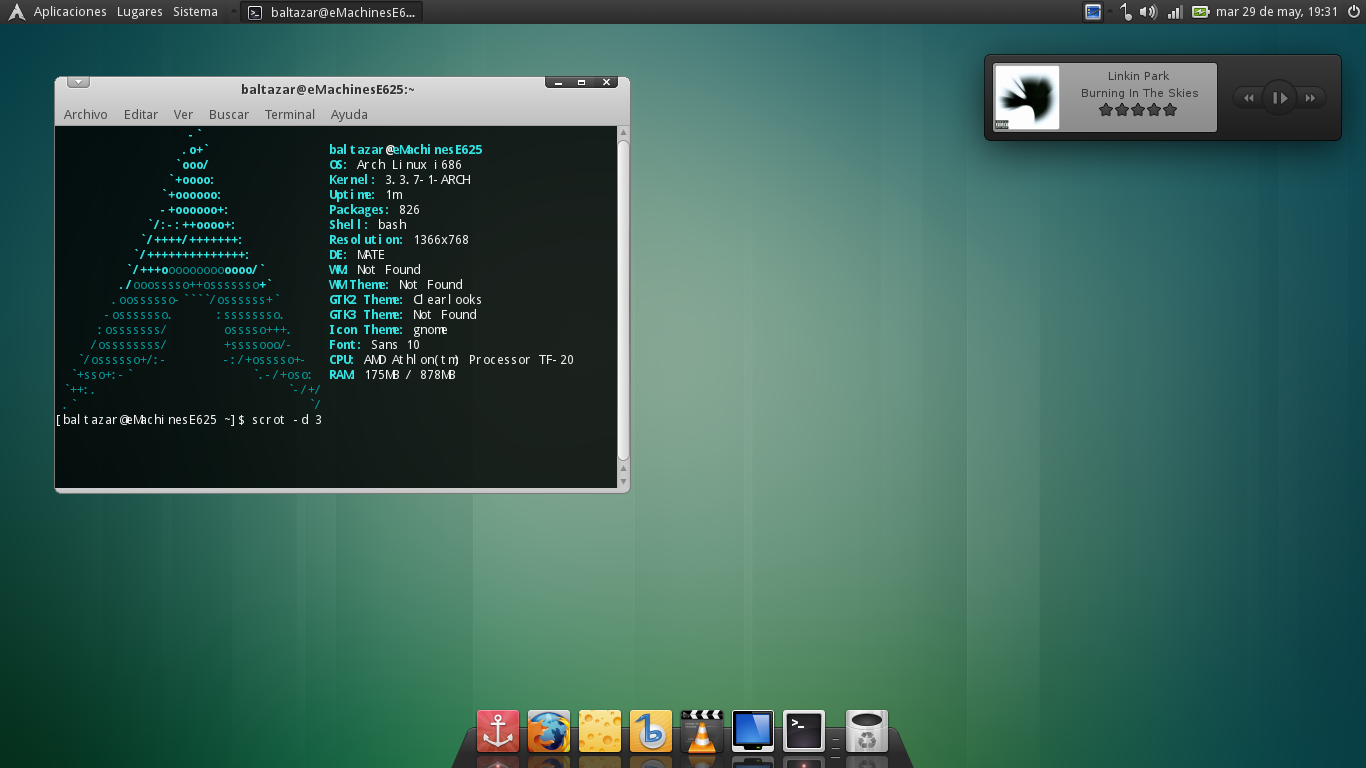This screenshot has width=1366, height=768.
Task: Rate the song three stars
Action: pyautogui.click(x=1138, y=110)
